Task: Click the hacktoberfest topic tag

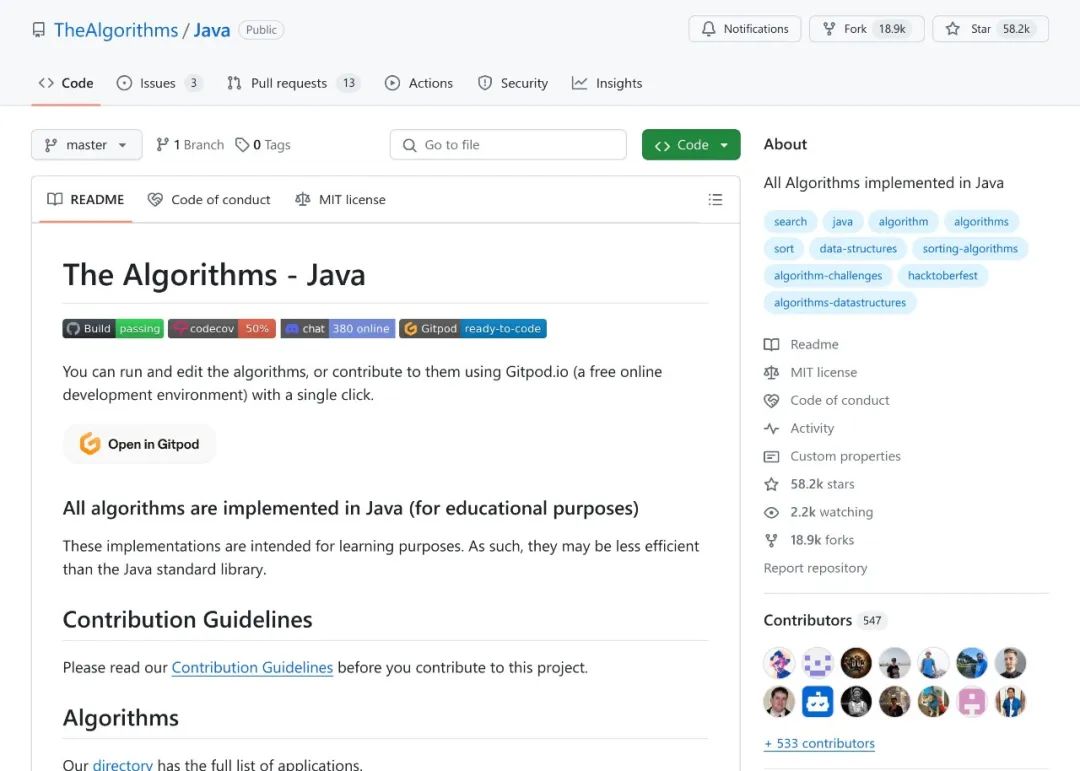Action: (942, 276)
